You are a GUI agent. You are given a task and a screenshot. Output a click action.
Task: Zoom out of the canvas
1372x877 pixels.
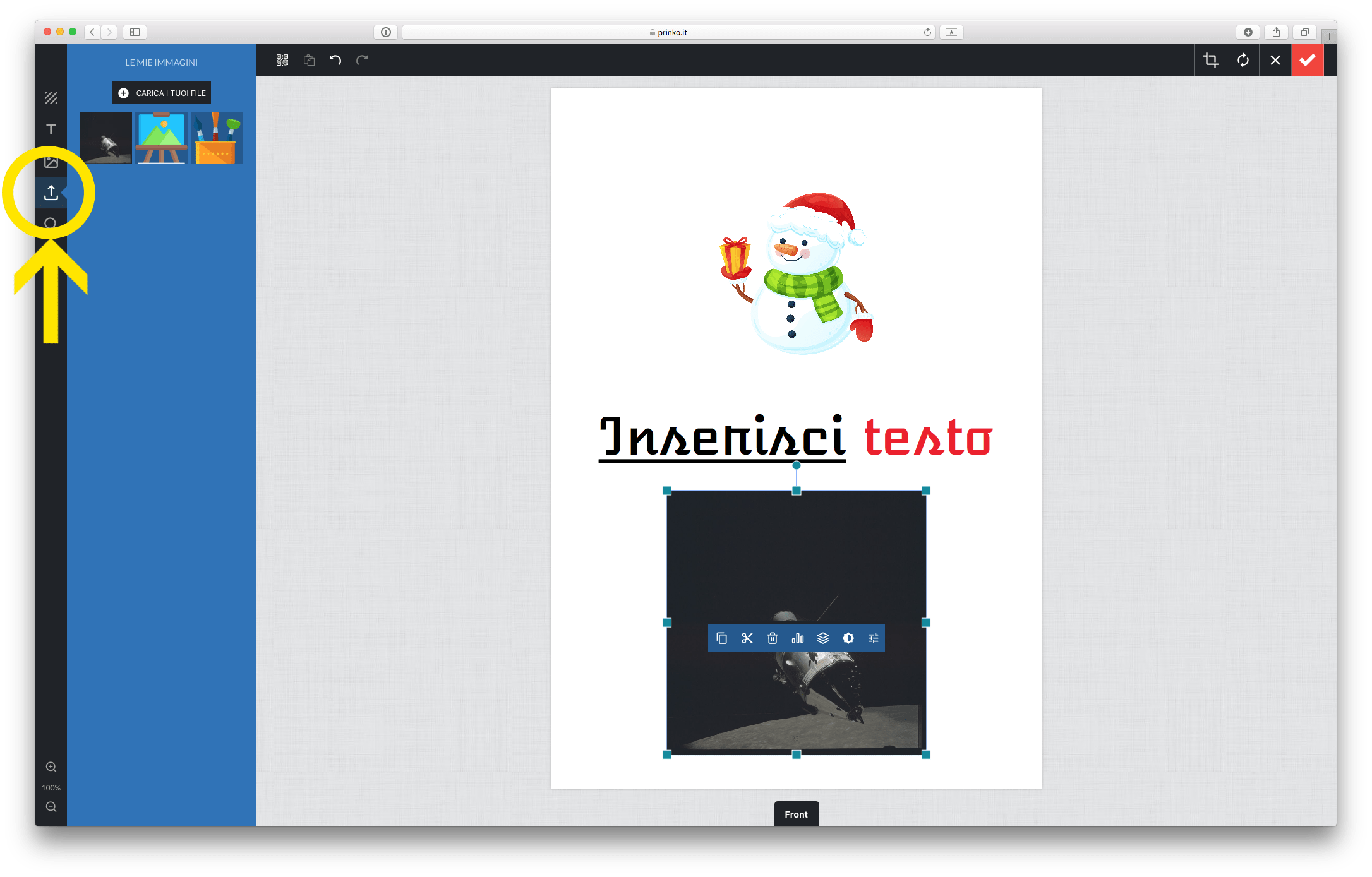pos(51,807)
